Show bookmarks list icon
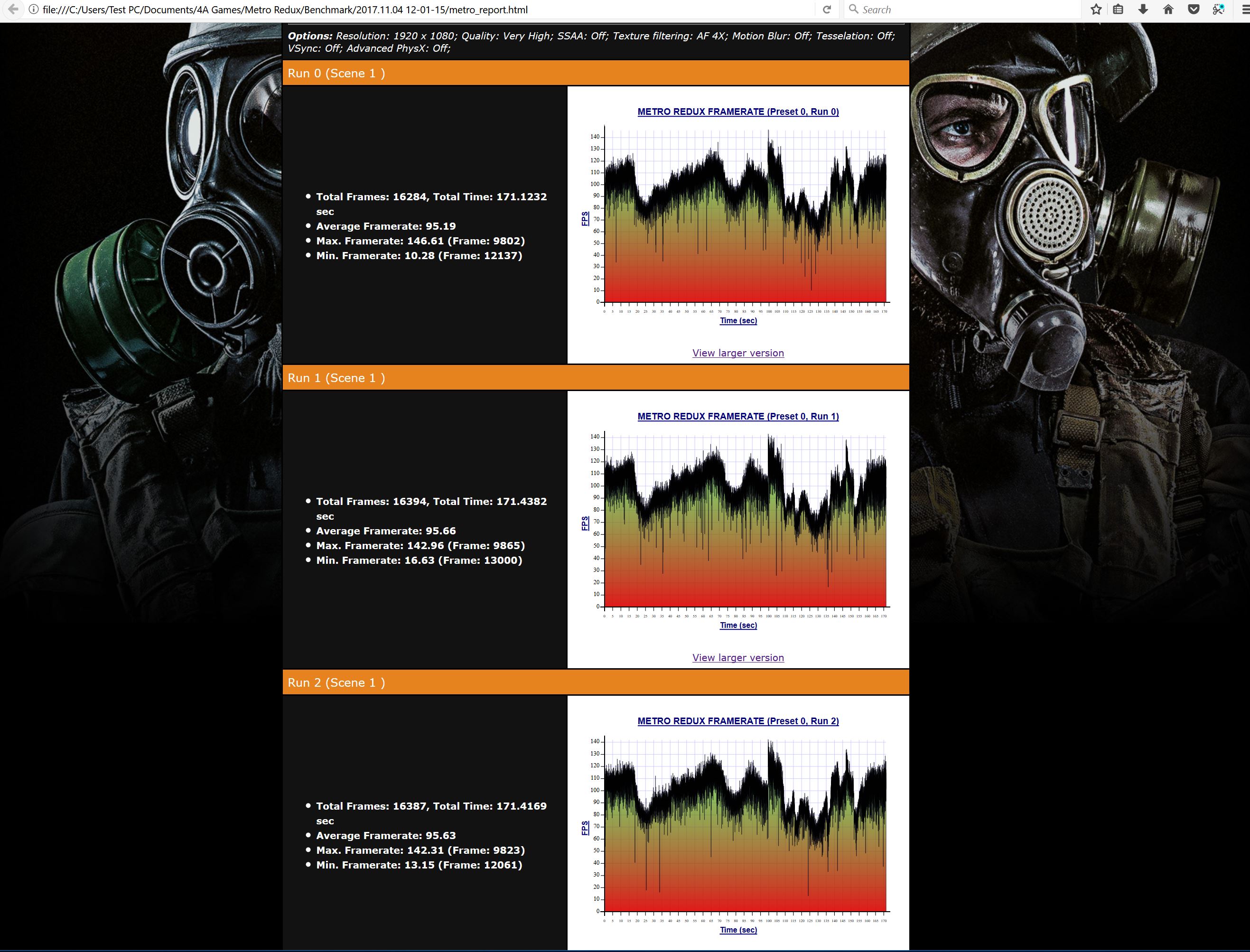 coord(1118,9)
